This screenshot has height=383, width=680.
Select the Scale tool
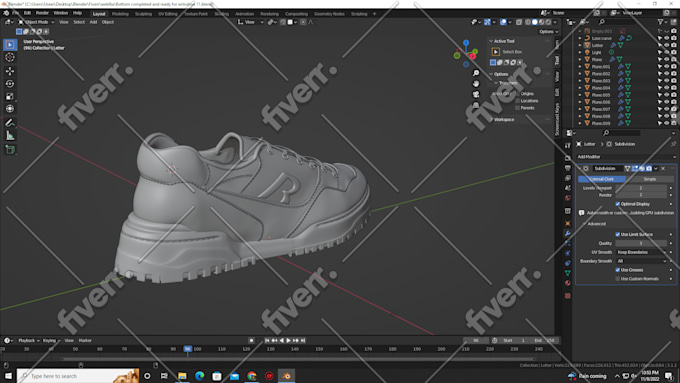click(x=10, y=96)
